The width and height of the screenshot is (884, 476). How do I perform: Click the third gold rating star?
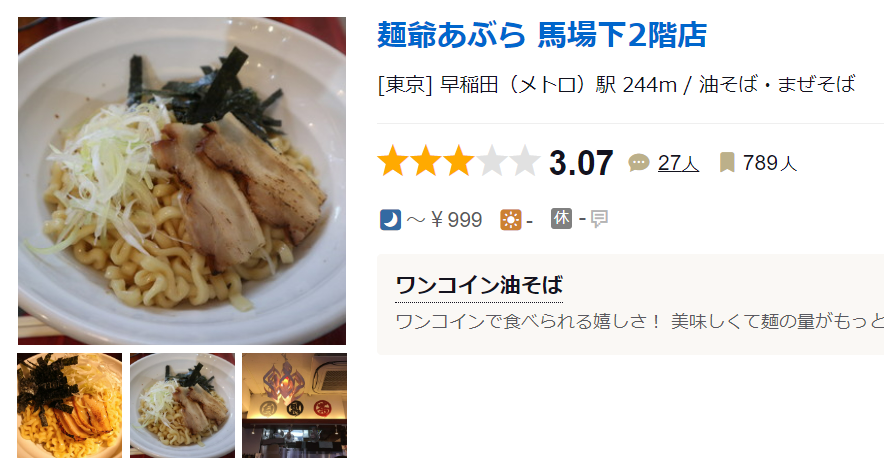(458, 161)
